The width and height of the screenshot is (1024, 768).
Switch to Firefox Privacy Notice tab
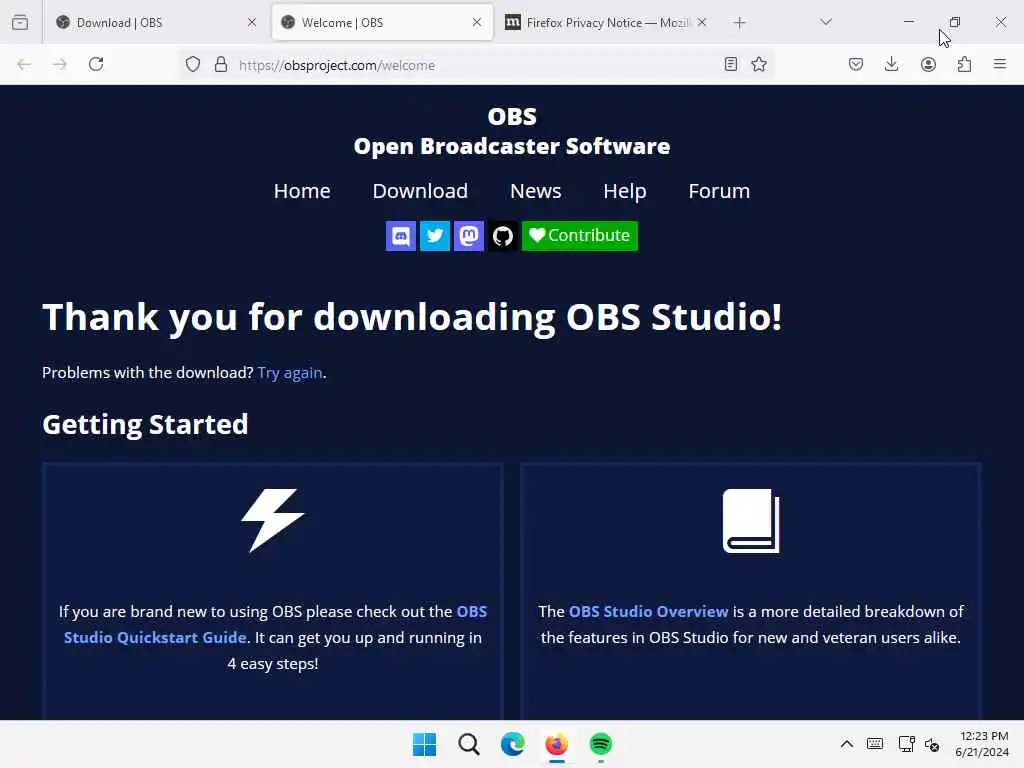[606, 22]
